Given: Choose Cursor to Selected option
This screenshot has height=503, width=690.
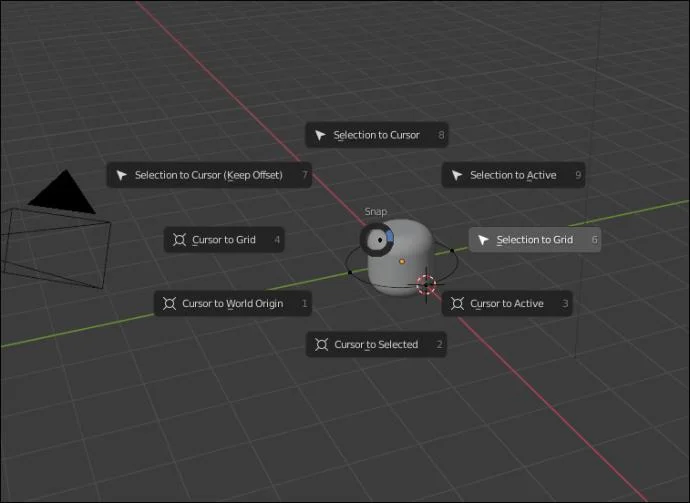Looking at the screenshot, I should (376, 344).
